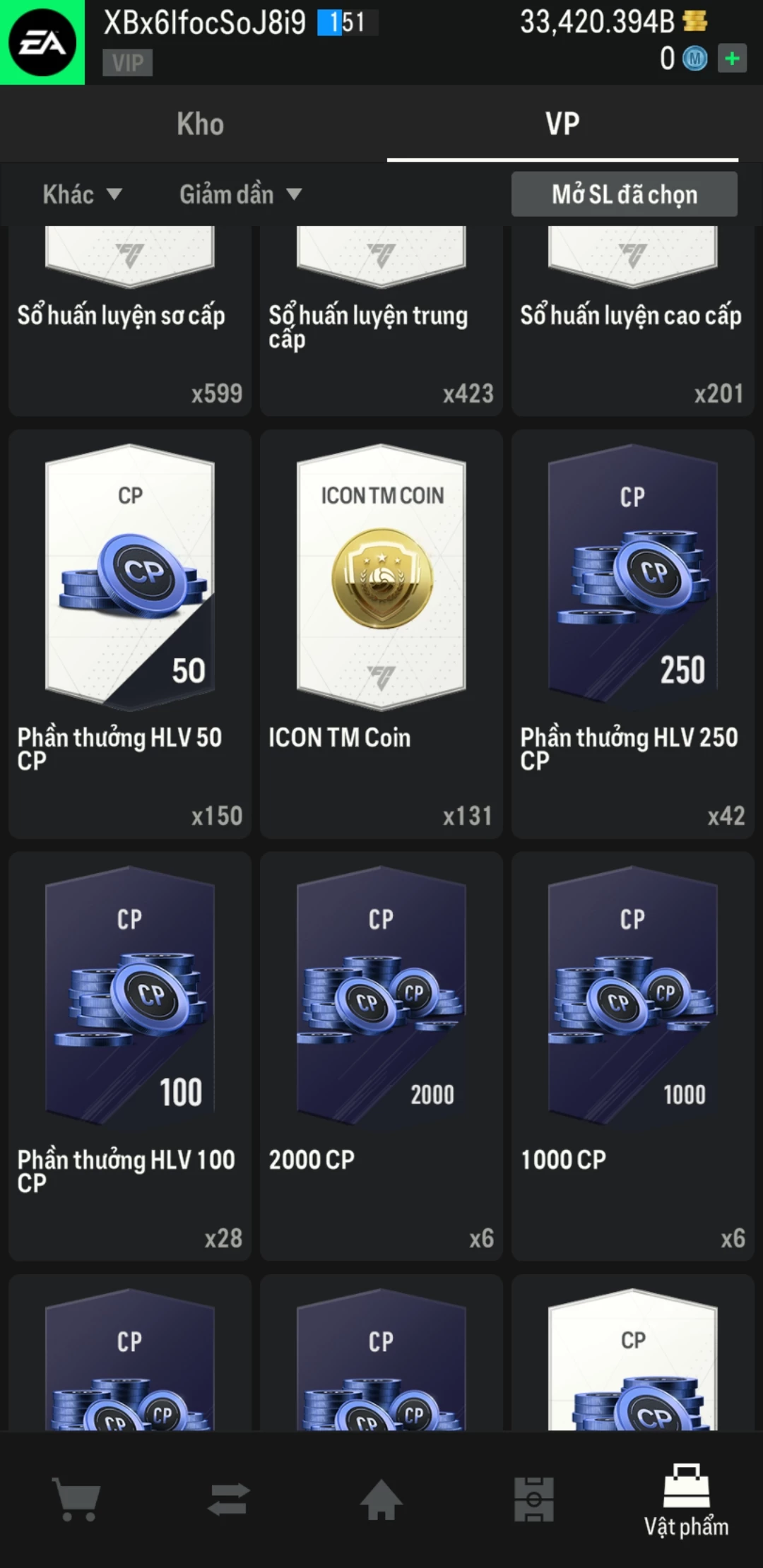Open the transfer market arrows icon
This screenshot has width=763, height=1568.
229,1499
